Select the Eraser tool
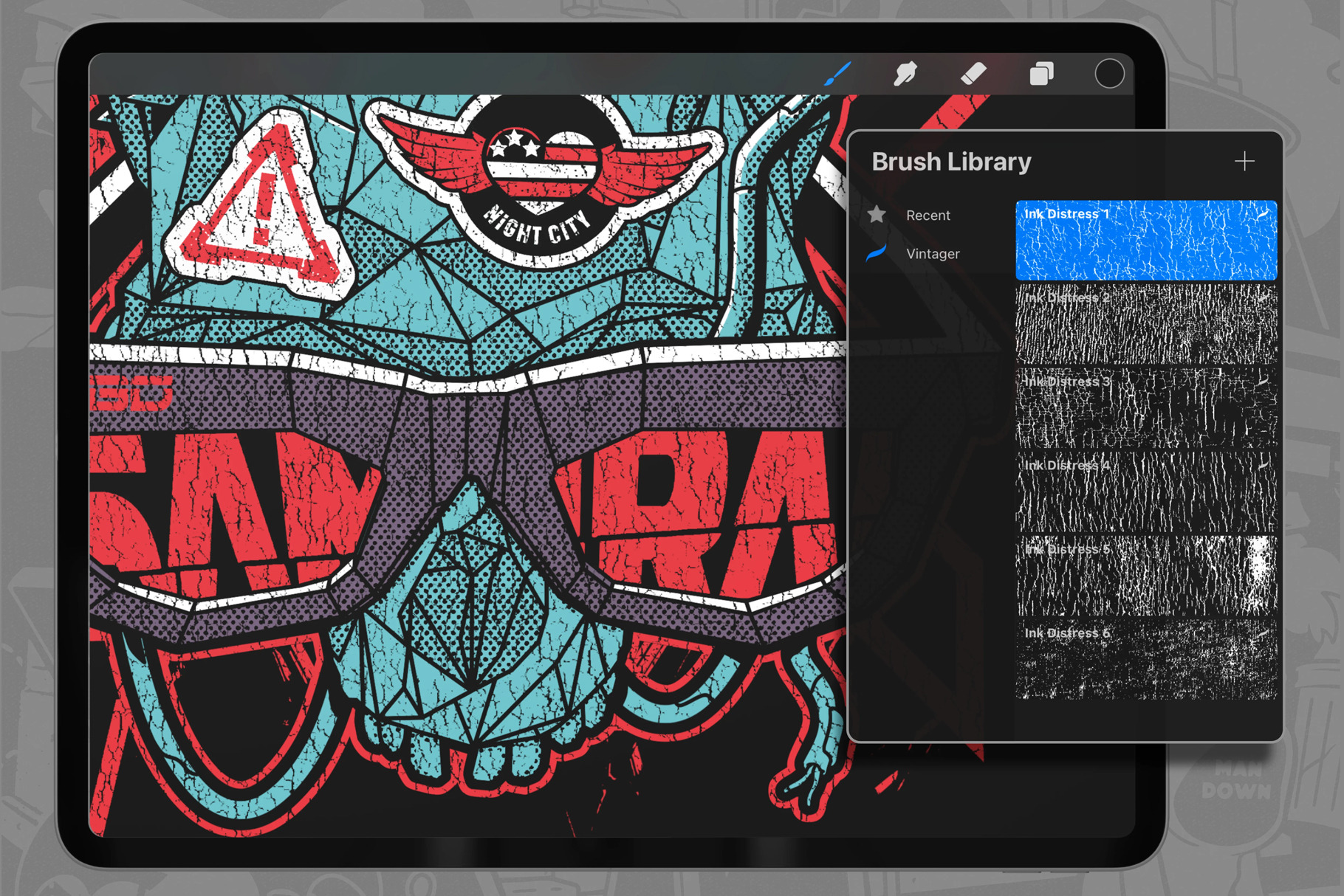The height and width of the screenshot is (896, 1344). 973,74
